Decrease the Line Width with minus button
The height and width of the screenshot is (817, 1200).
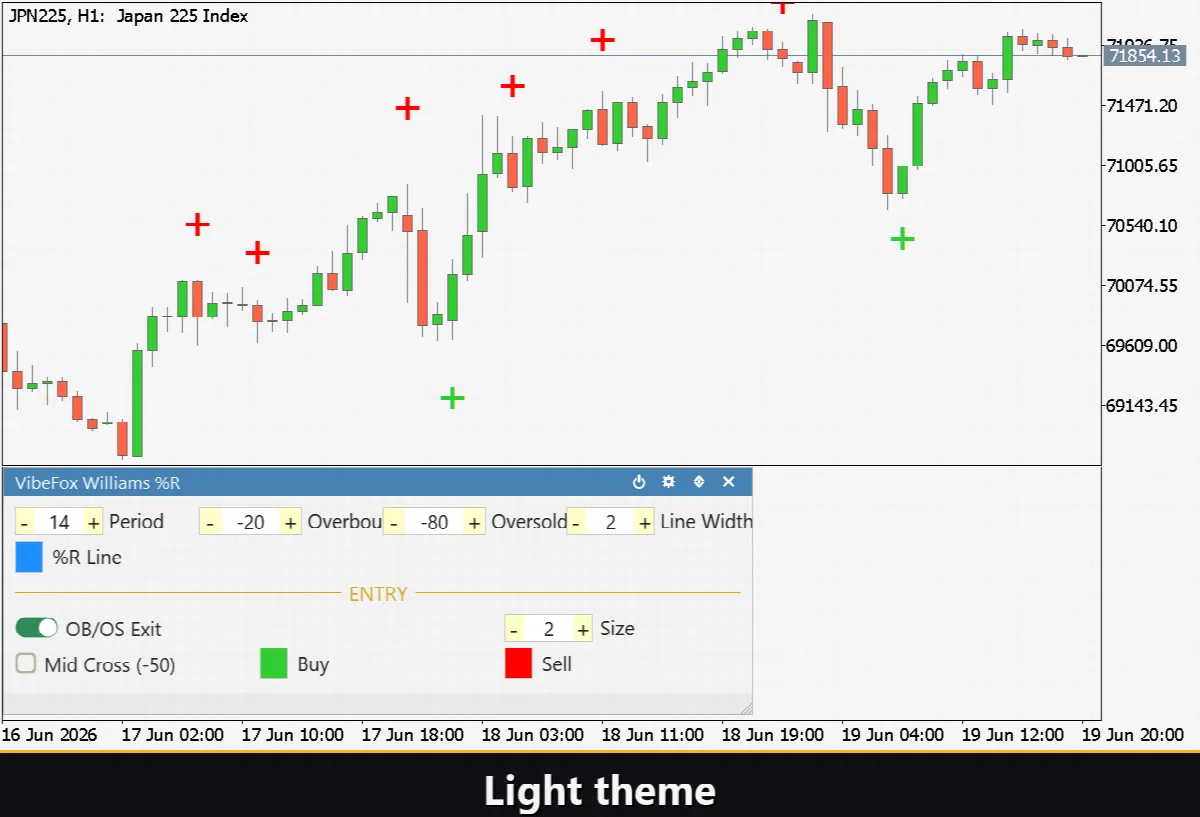576,521
